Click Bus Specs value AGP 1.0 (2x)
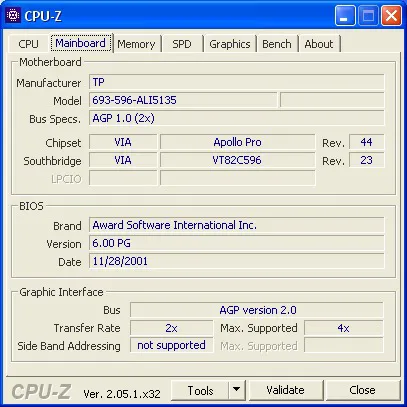Screen dimensions: 407x407 (x=237, y=118)
